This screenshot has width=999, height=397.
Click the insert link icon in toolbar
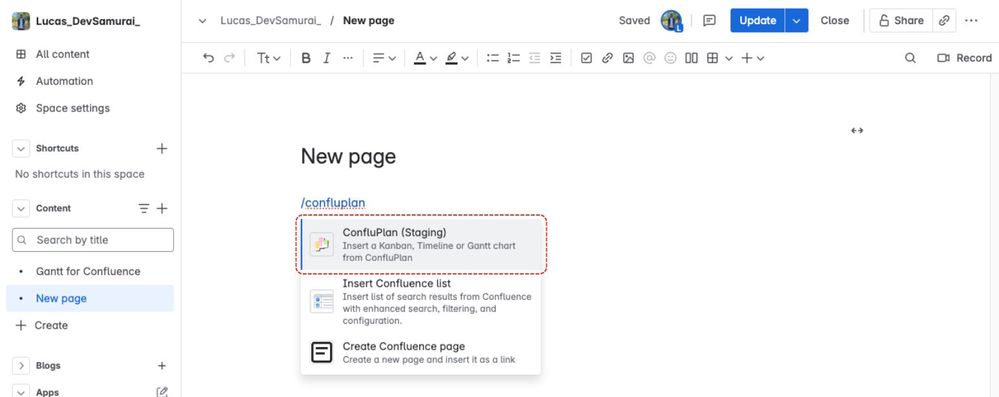click(607, 58)
